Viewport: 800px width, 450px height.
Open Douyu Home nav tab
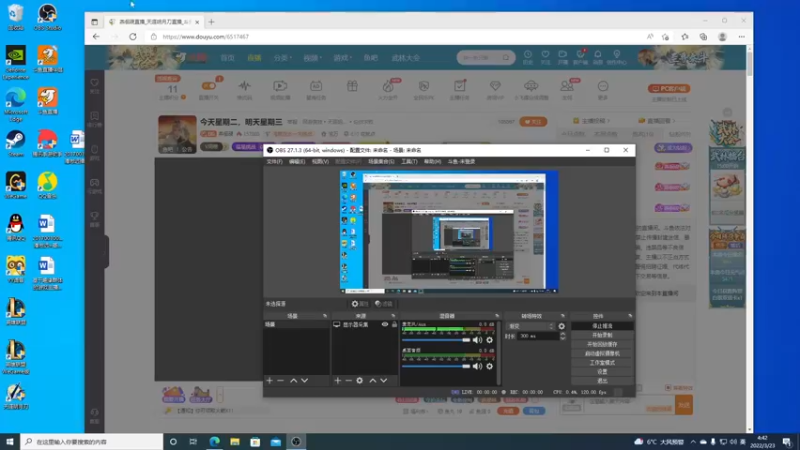[228, 58]
